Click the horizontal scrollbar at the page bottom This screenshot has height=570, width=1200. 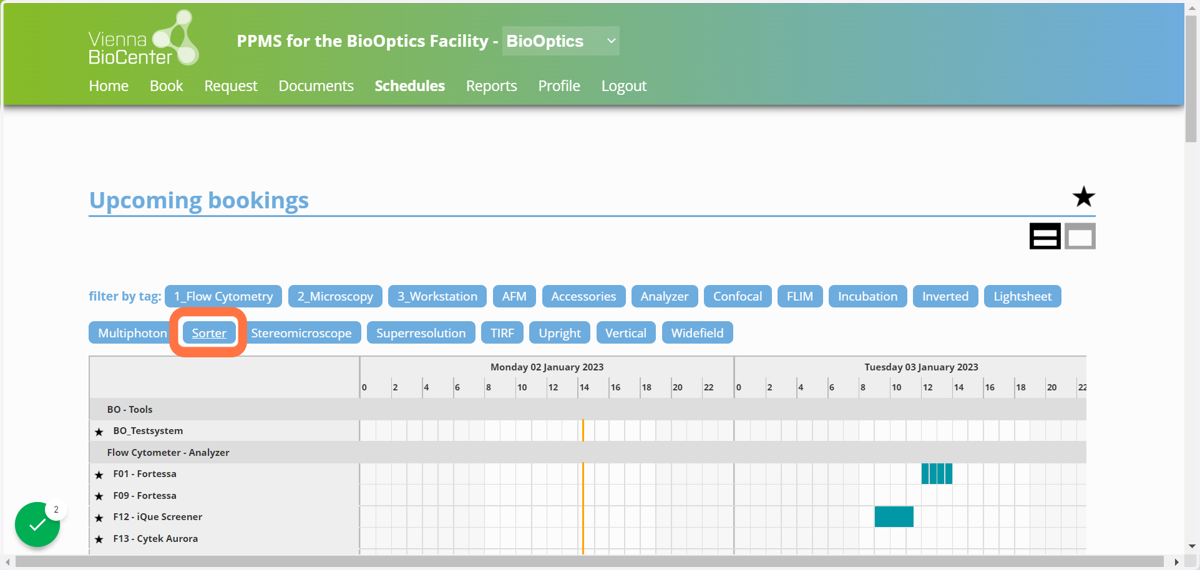[592, 561]
